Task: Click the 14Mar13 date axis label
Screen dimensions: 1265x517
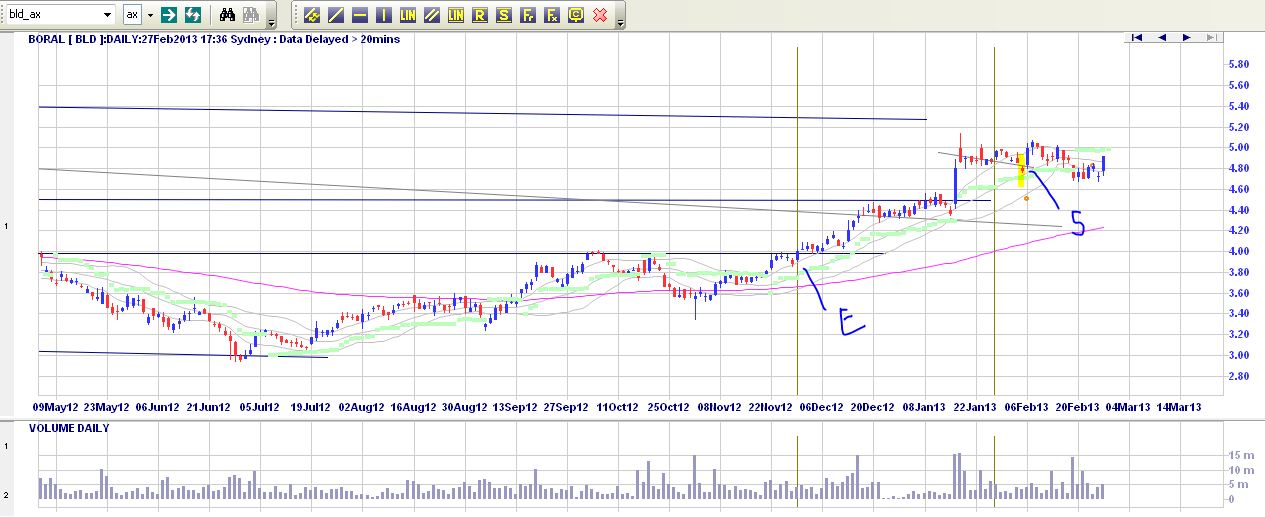Action: click(1178, 408)
